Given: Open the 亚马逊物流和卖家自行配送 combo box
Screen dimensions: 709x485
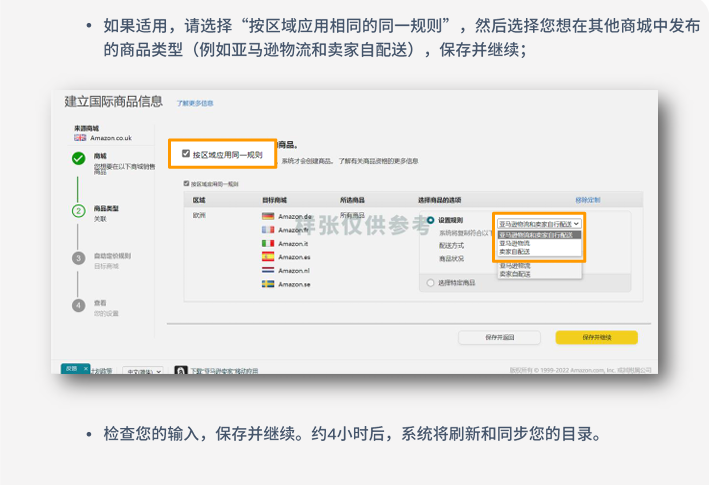Looking at the screenshot, I should tap(539, 224).
